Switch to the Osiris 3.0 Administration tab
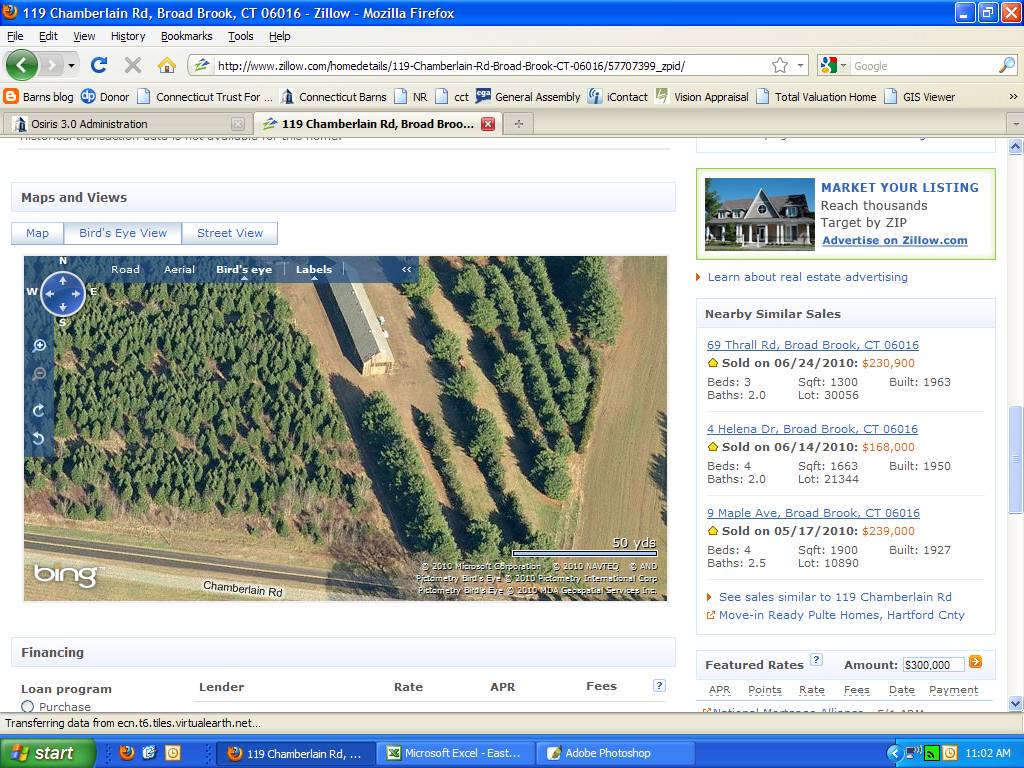The height and width of the screenshot is (768, 1024). coord(127,123)
